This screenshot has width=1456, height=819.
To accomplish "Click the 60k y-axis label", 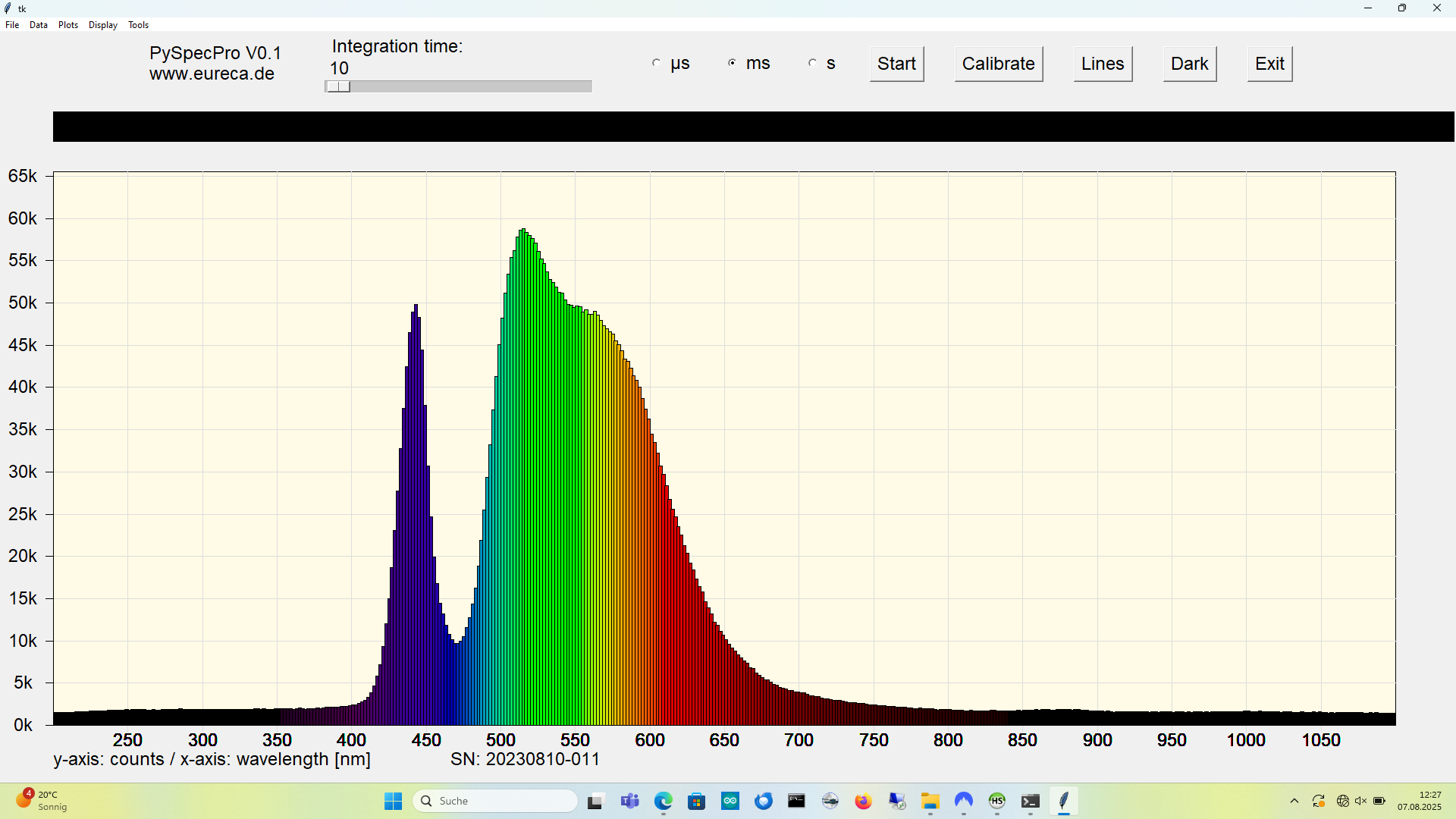I will click(22, 218).
